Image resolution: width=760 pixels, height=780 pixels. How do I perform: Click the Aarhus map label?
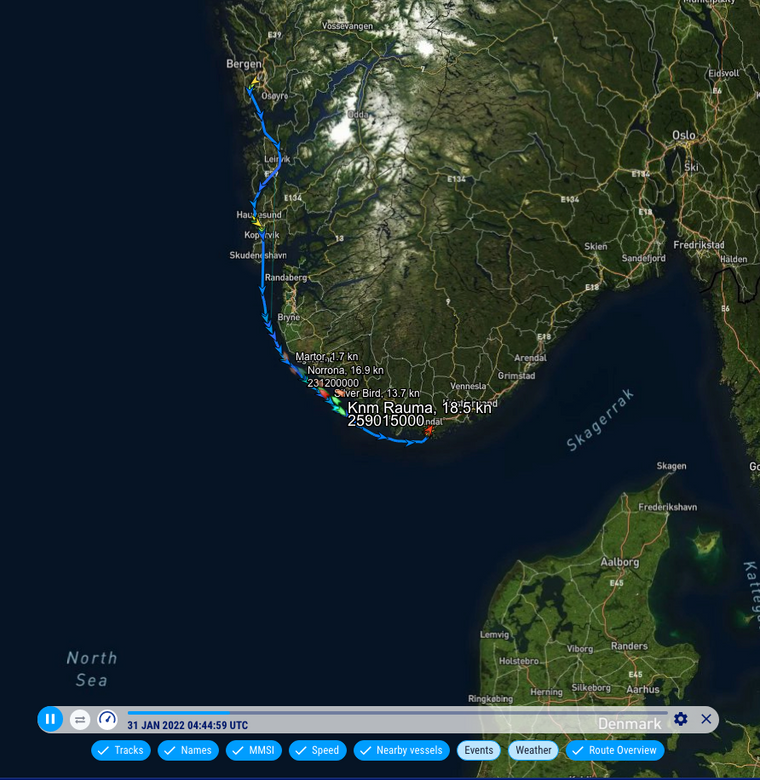click(643, 689)
